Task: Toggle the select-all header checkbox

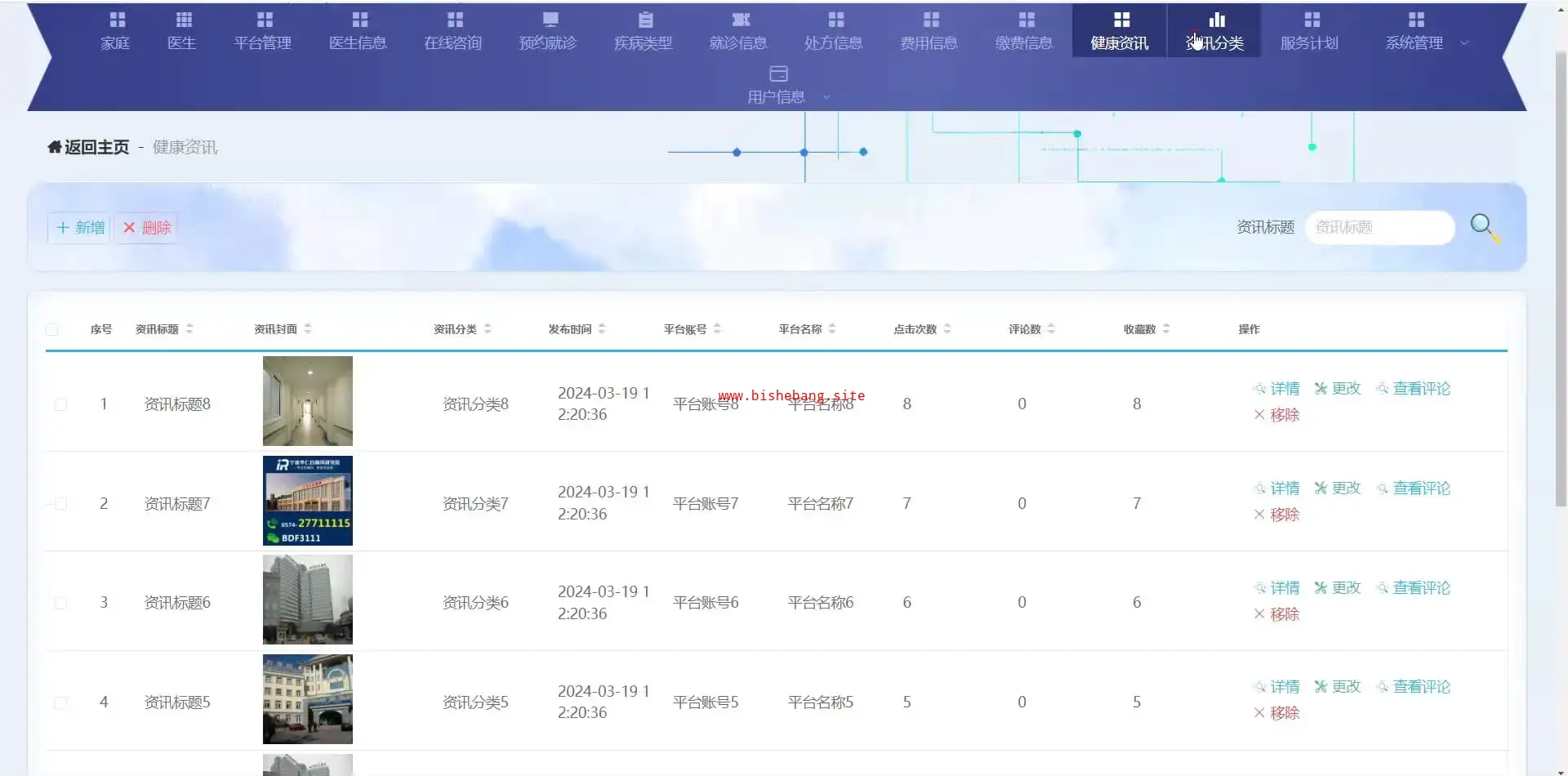Action: click(52, 329)
